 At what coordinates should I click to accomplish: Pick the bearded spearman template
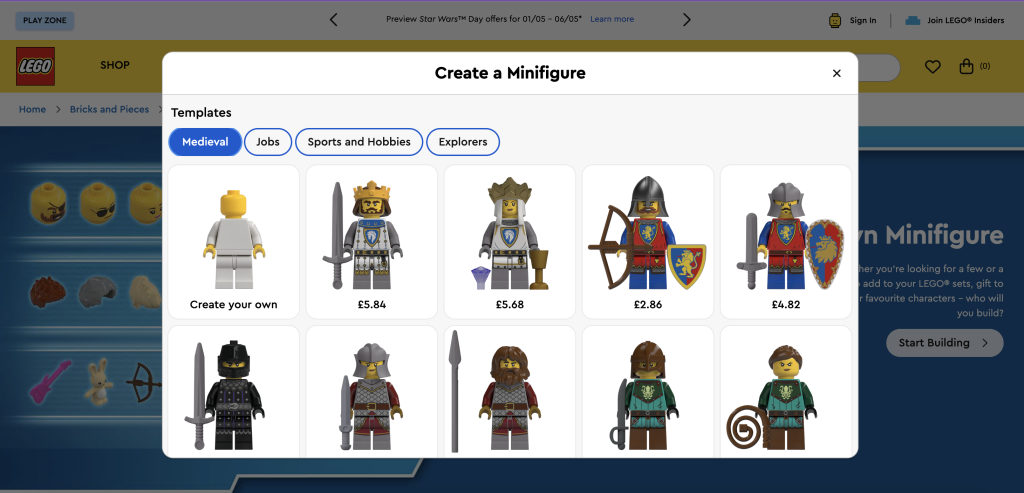(510, 391)
